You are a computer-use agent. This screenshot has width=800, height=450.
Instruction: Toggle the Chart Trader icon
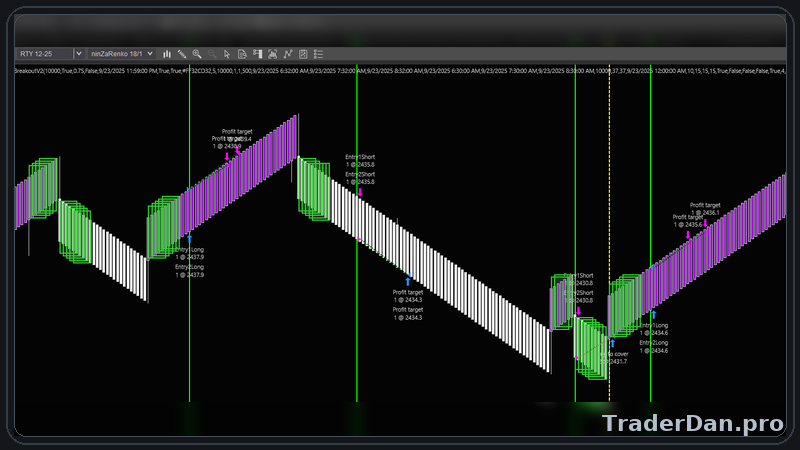257,54
